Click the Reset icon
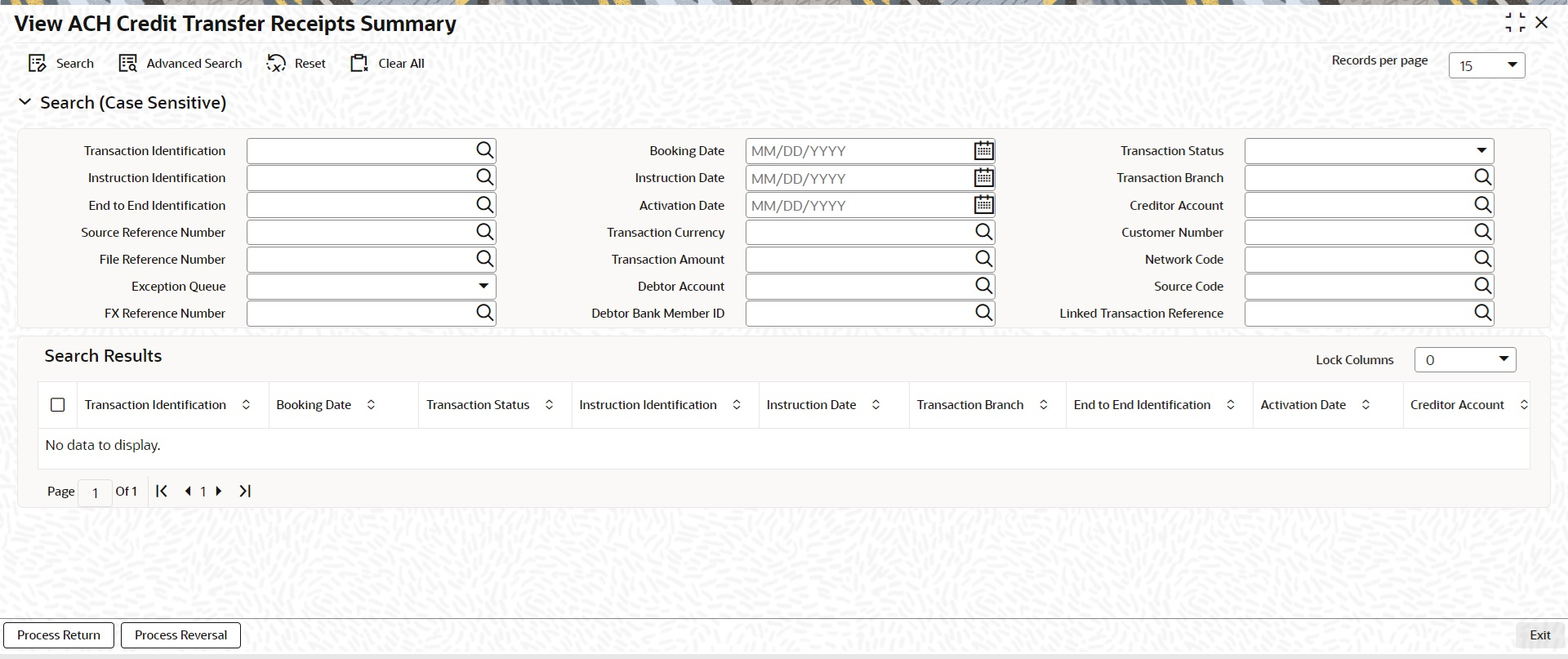 click(x=276, y=64)
